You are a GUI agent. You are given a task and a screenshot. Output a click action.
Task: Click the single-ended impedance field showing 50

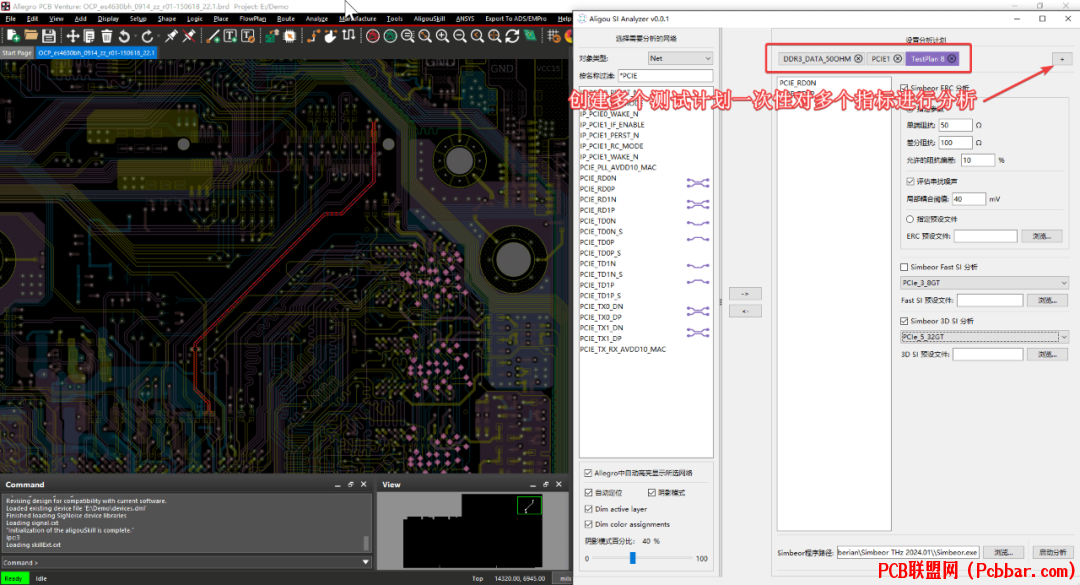click(955, 125)
